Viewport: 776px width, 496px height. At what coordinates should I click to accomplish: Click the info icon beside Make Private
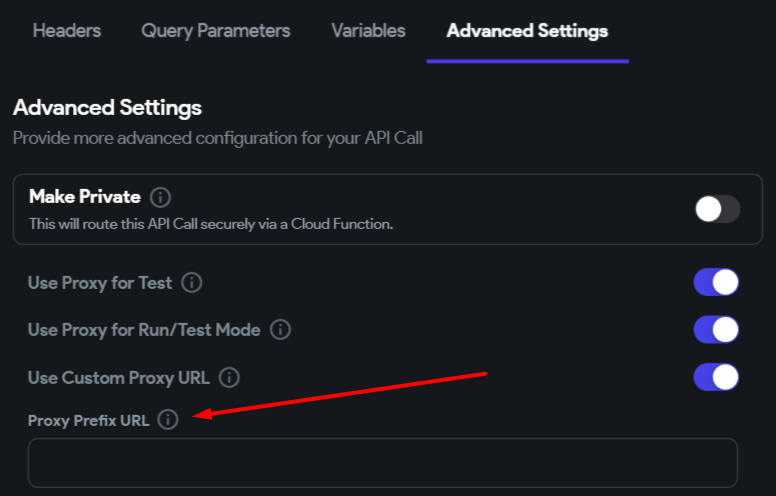coord(160,196)
